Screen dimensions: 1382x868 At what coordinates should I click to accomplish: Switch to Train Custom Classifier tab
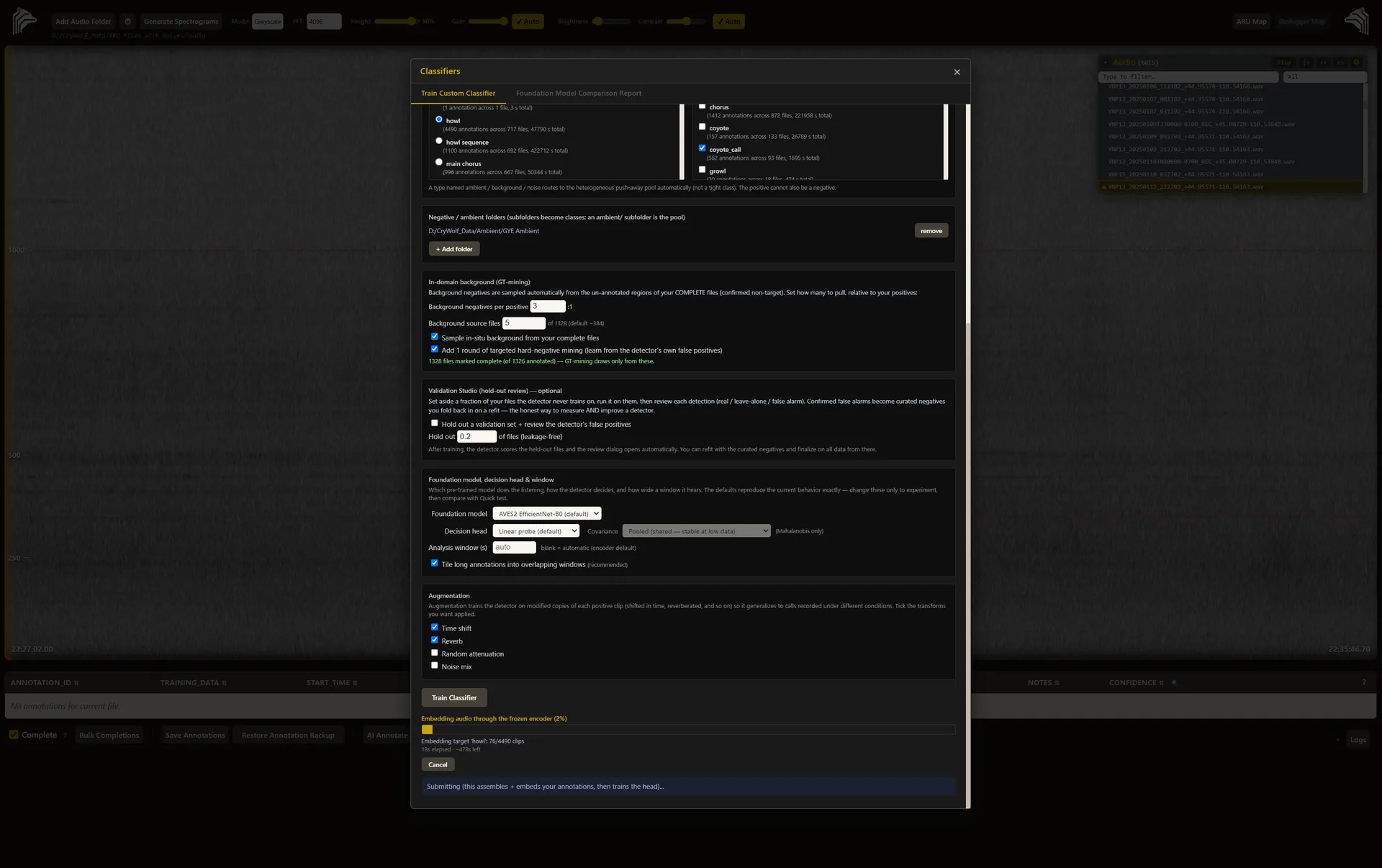pyautogui.click(x=458, y=94)
